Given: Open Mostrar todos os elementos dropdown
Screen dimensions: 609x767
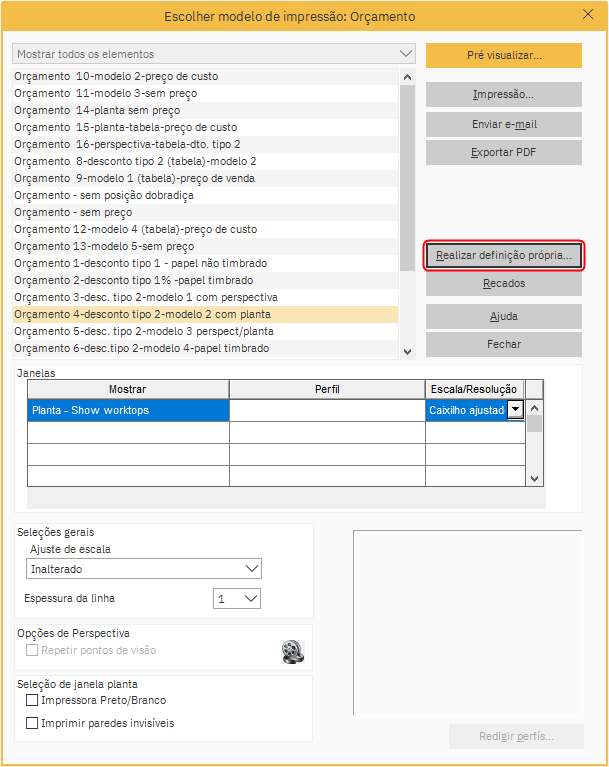Looking at the screenshot, I should [x=214, y=54].
